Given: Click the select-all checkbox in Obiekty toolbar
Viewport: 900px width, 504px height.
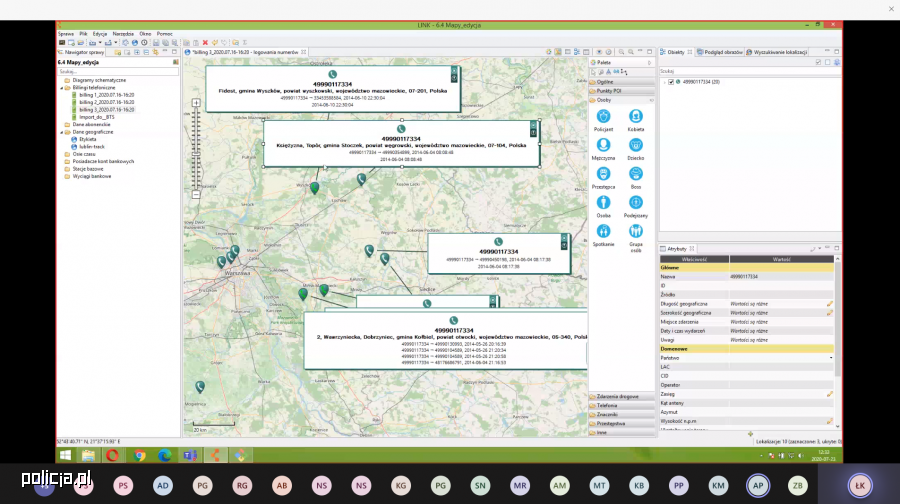Looking at the screenshot, I should 818,61.
